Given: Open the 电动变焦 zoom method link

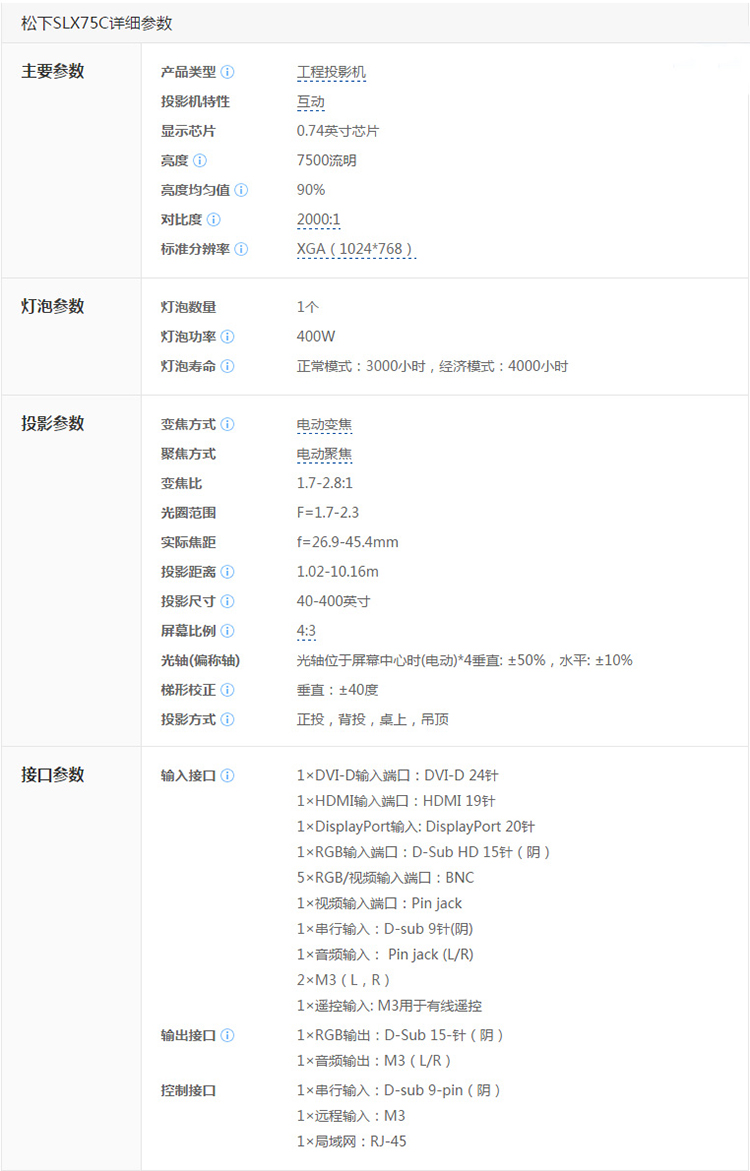Looking at the screenshot, I should (324, 425).
